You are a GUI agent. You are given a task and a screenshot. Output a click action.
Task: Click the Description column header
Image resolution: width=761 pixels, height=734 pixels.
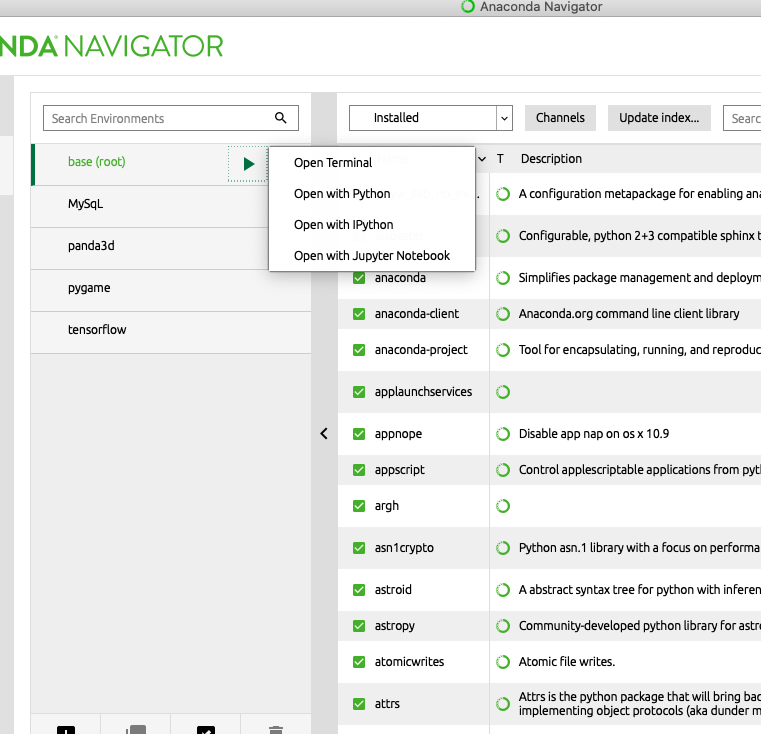pos(551,159)
